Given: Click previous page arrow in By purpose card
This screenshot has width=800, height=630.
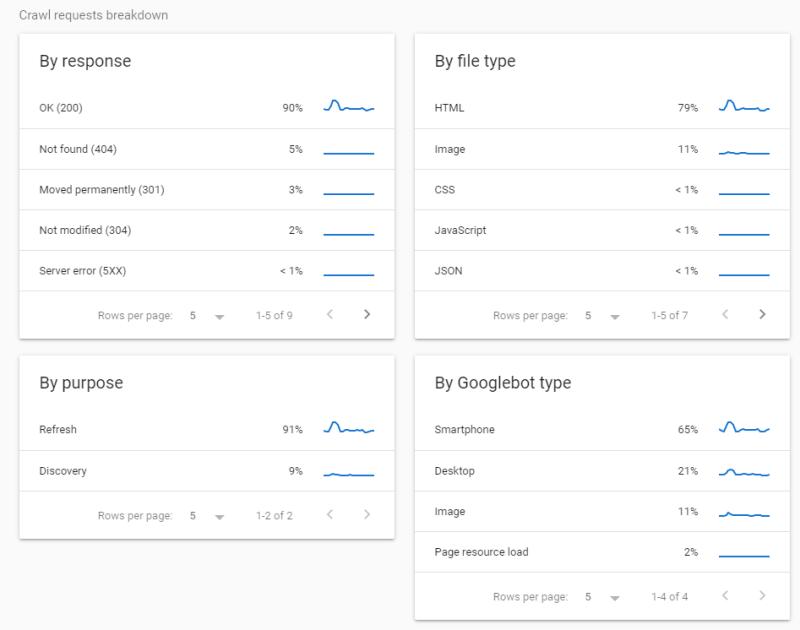Looking at the screenshot, I should click(x=330, y=516).
